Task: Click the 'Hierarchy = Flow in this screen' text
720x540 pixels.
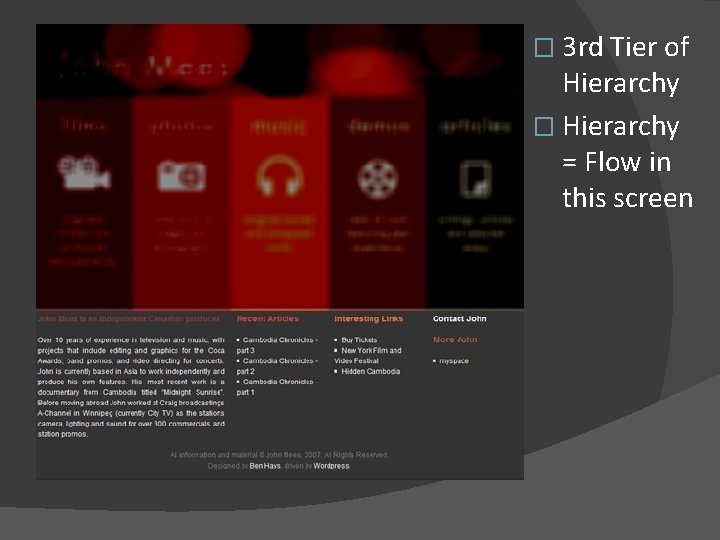Action: click(x=628, y=162)
